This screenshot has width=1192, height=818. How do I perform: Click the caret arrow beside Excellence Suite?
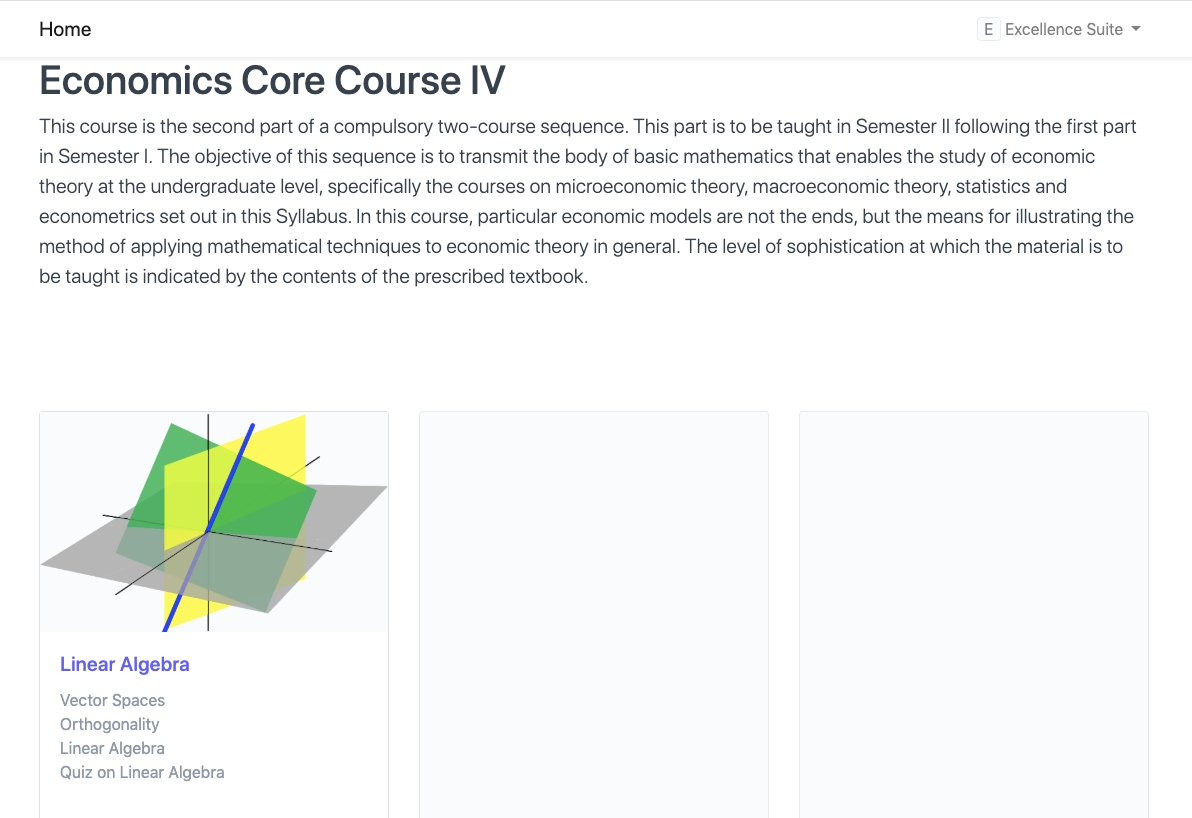pyautogui.click(x=1136, y=29)
